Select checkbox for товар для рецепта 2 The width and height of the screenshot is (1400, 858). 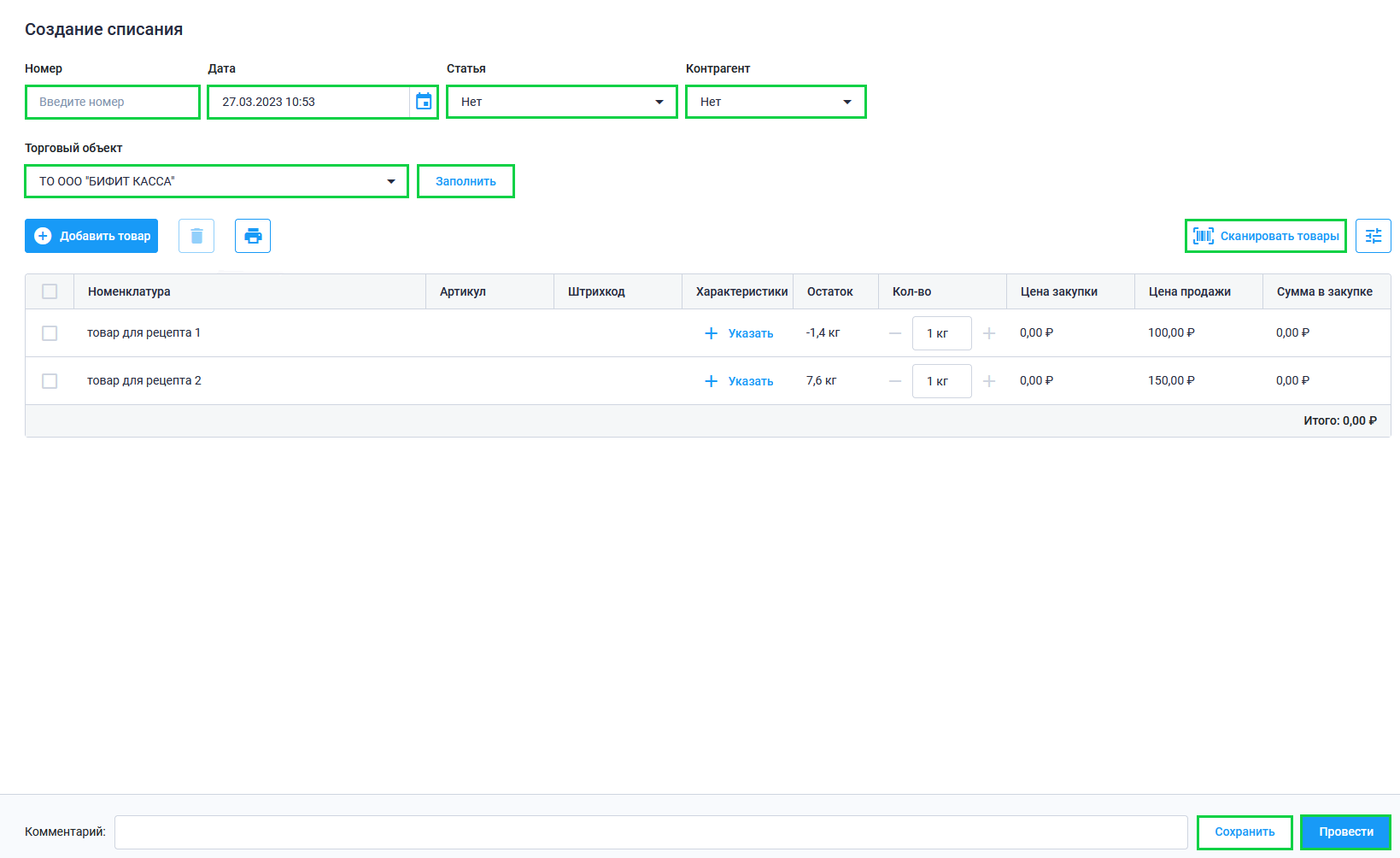pos(50,381)
